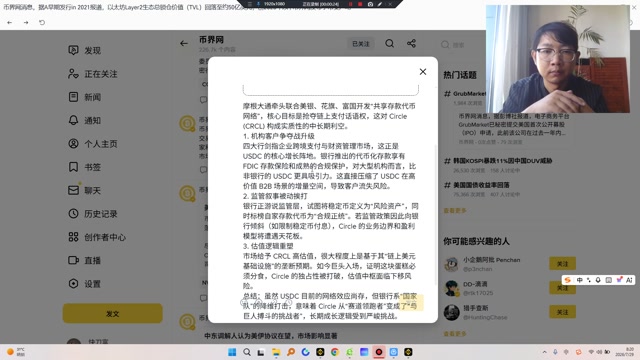Image resolution: width=640 pixels, height=360 pixels.
Task: Close the article popup with the X
Action: (x=423, y=72)
